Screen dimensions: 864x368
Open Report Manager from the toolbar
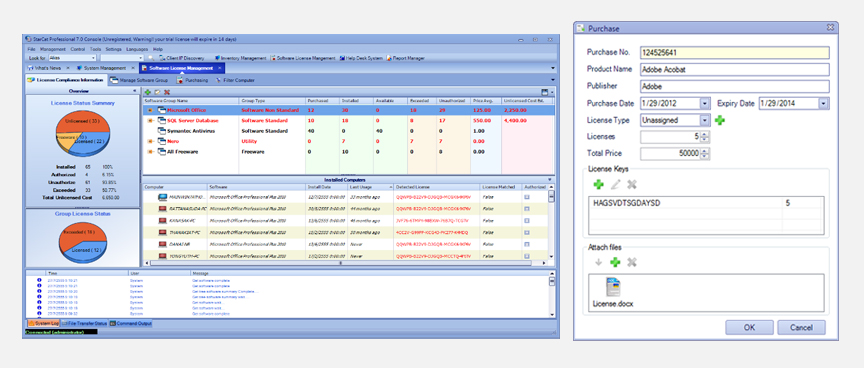coord(406,57)
